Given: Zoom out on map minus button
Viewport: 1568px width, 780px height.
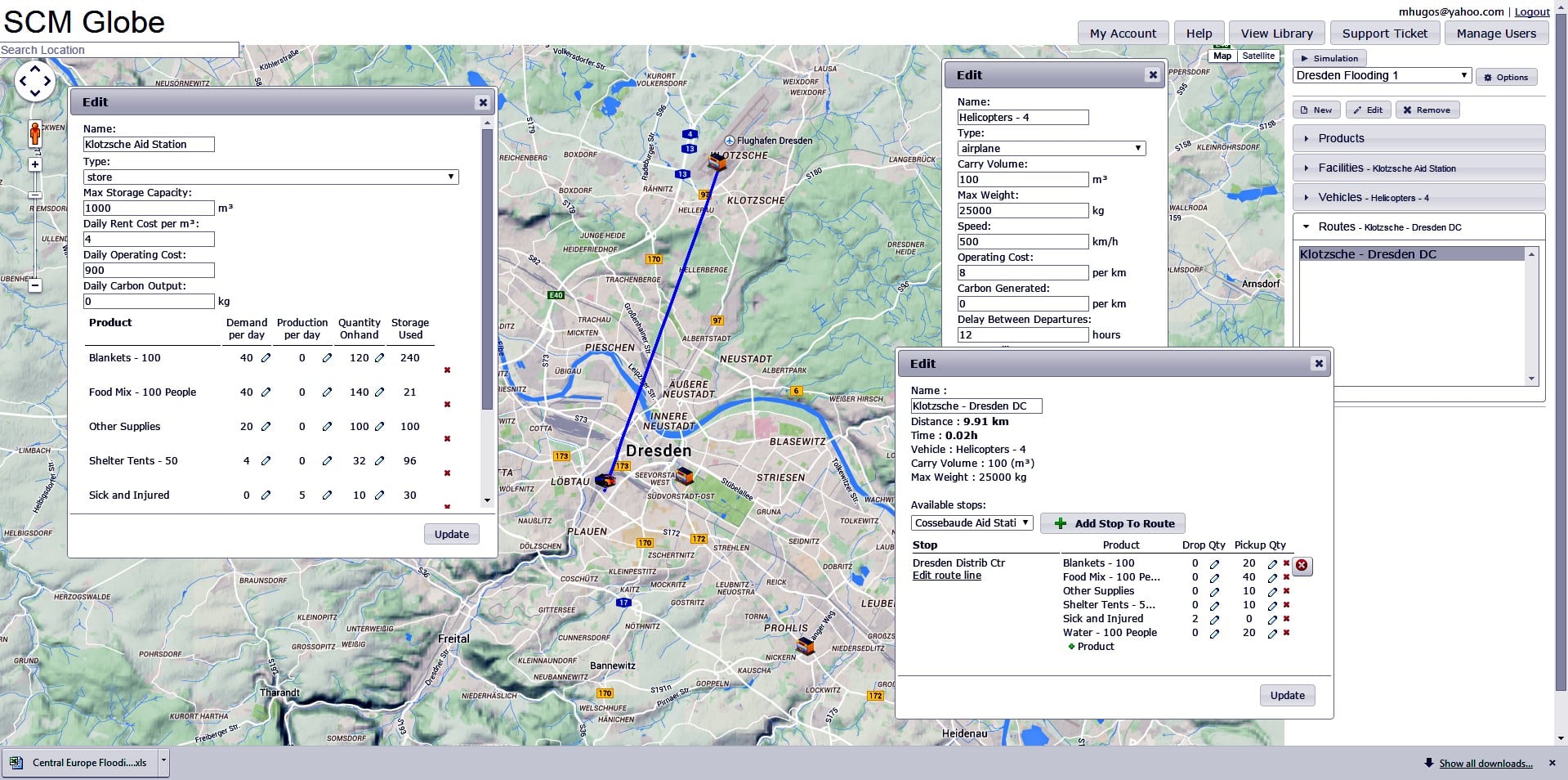Looking at the screenshot, I should pos(35,285).
